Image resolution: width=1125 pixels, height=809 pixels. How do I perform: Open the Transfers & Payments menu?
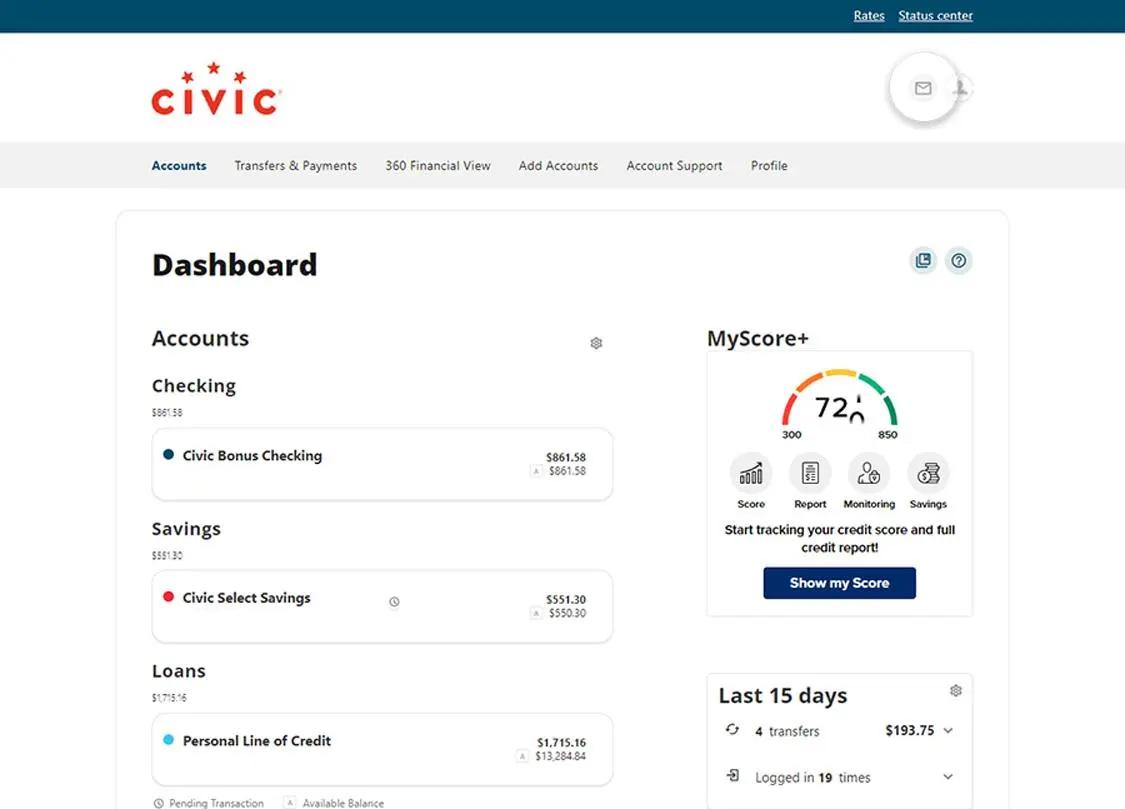pyautogui.click(x=295, y=165)
